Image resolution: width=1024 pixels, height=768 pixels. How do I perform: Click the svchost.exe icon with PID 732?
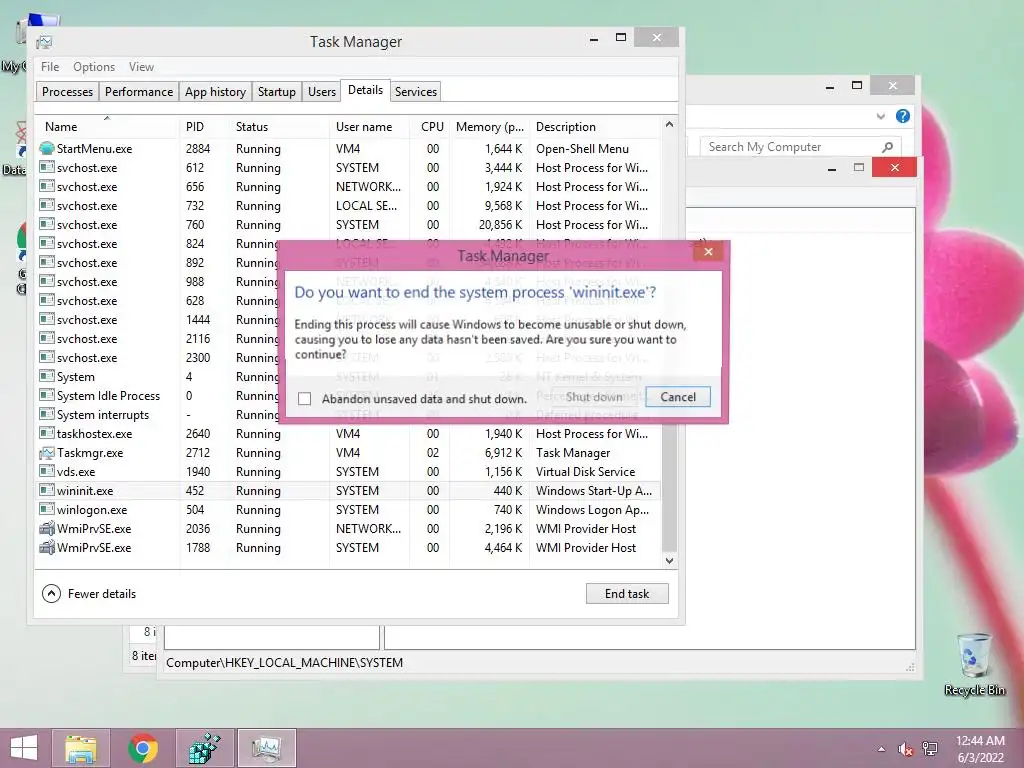coord(46,205)
